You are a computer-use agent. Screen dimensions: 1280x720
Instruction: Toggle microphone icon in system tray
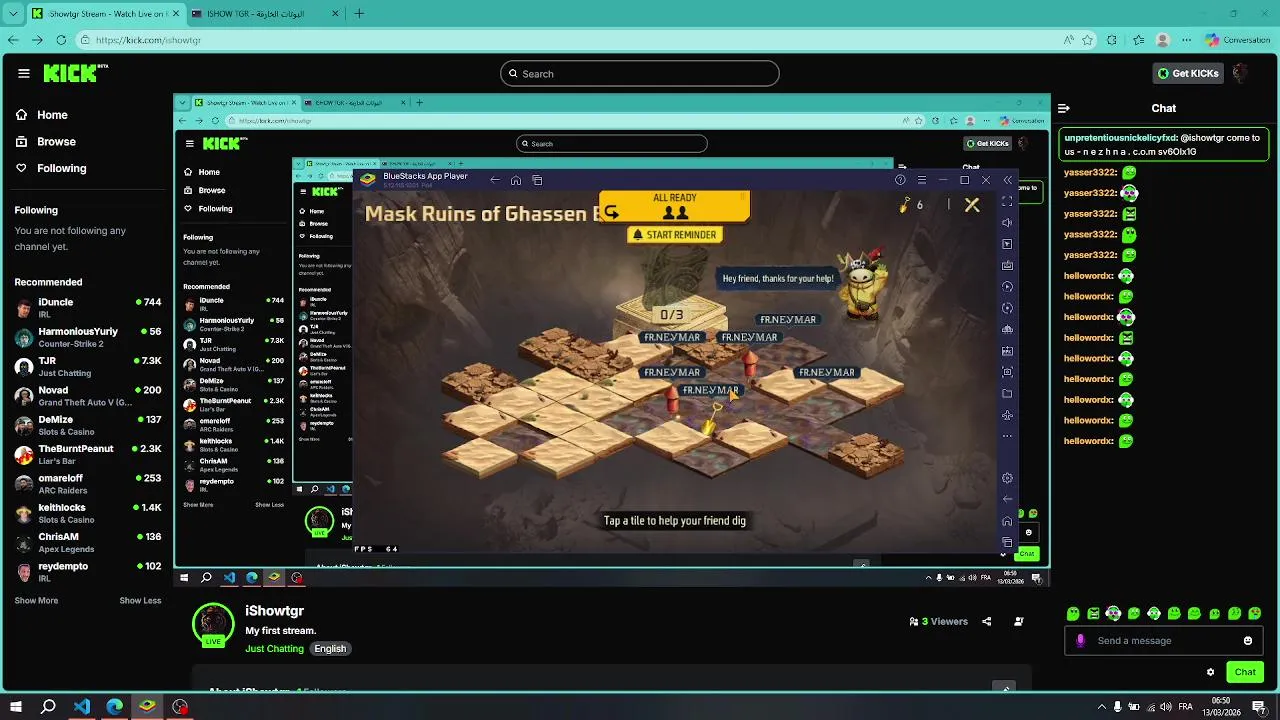1117,707
